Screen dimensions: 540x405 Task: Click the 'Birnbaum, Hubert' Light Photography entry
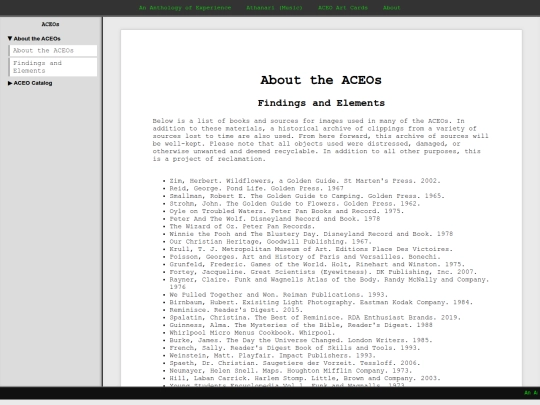pos(321,302)
